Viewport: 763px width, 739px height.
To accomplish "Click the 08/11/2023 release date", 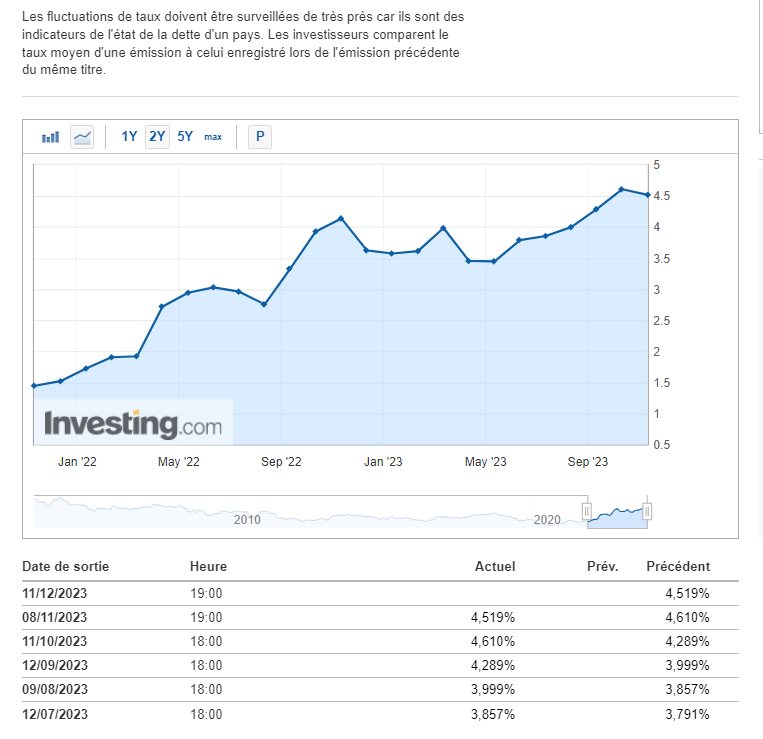I will (x=55, y=617).
